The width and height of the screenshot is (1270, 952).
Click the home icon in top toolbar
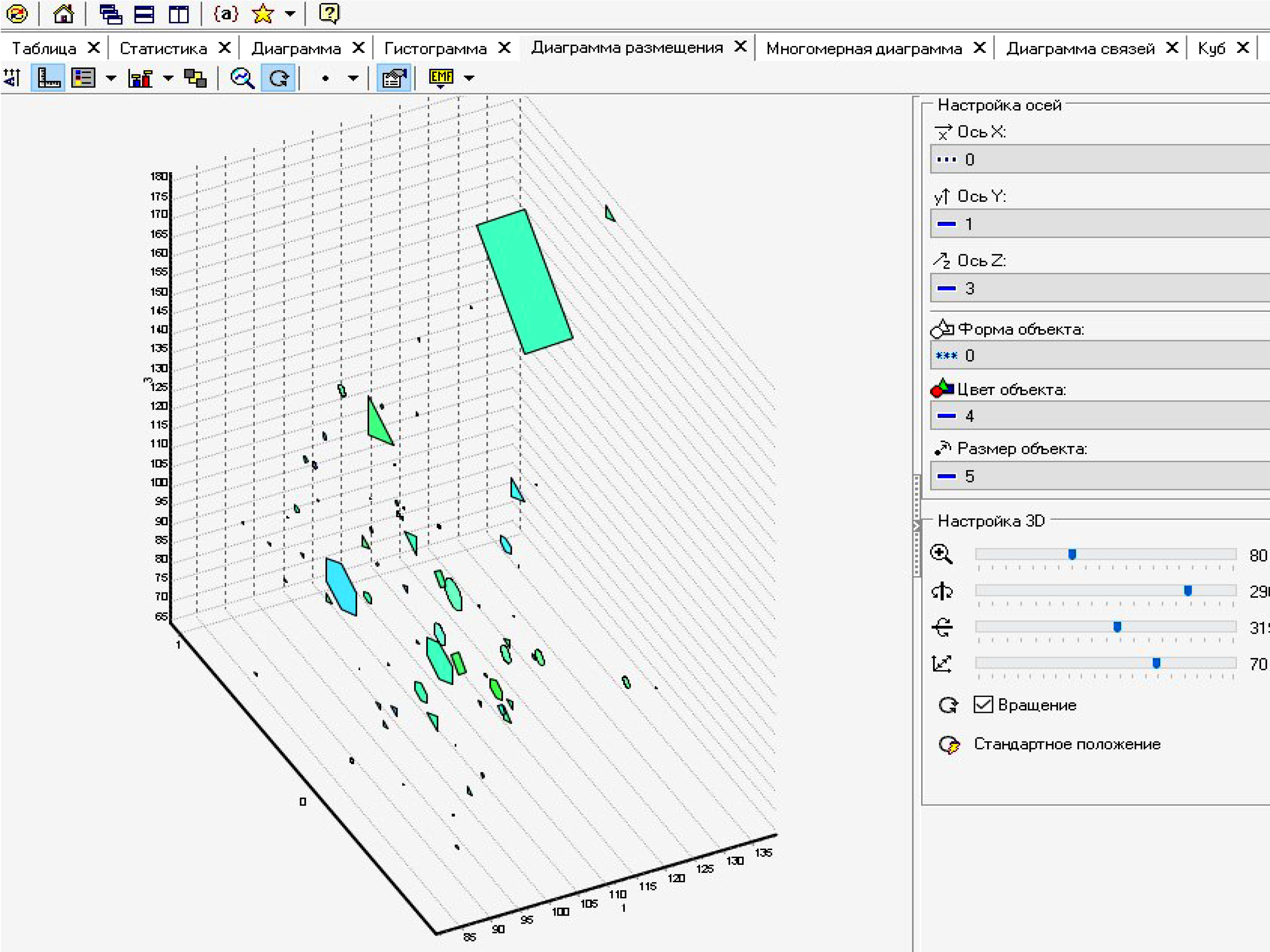63,14
